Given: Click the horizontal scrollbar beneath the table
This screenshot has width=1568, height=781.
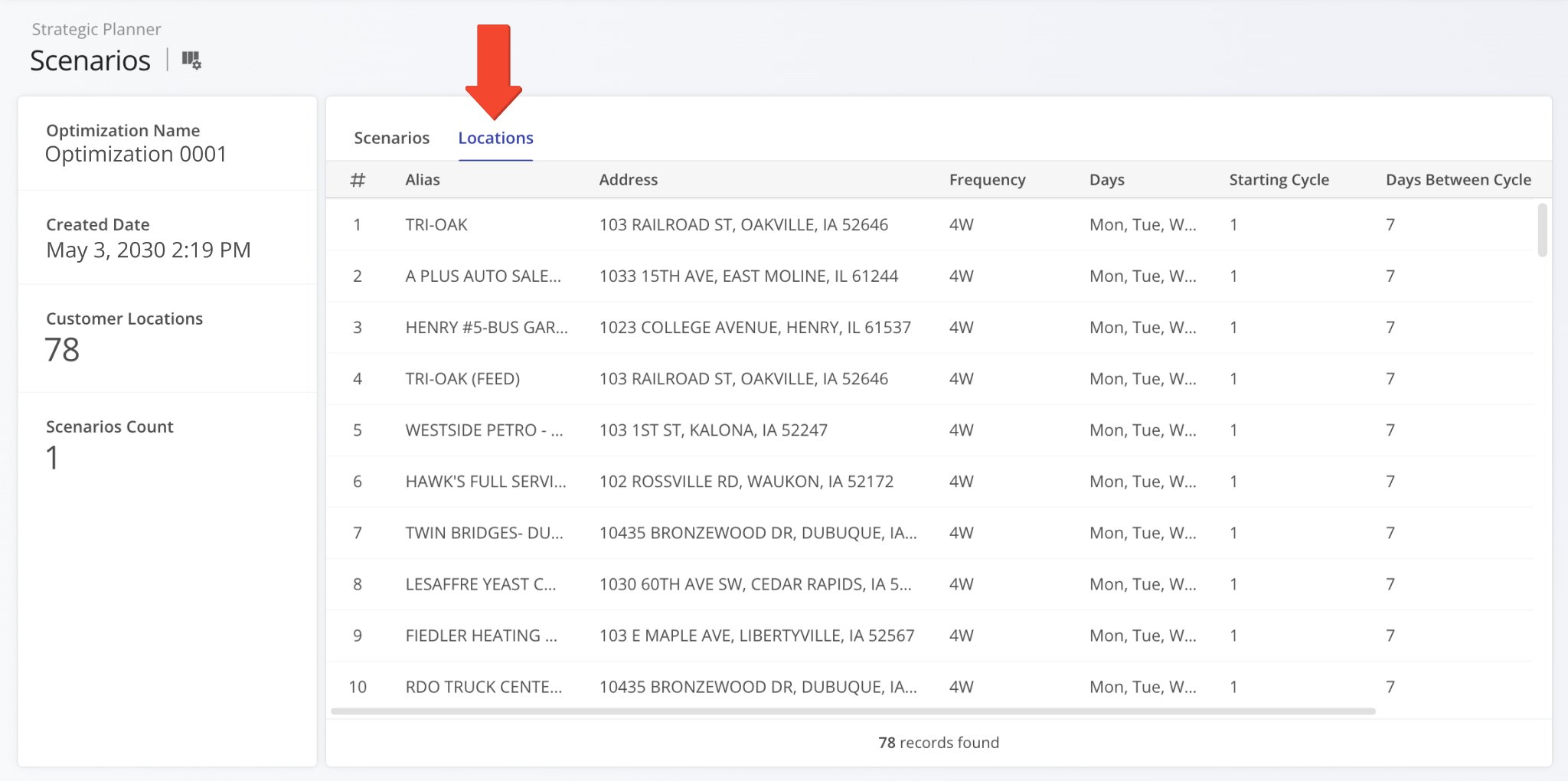Looking at the screenshot, I should tap(853, 711).
